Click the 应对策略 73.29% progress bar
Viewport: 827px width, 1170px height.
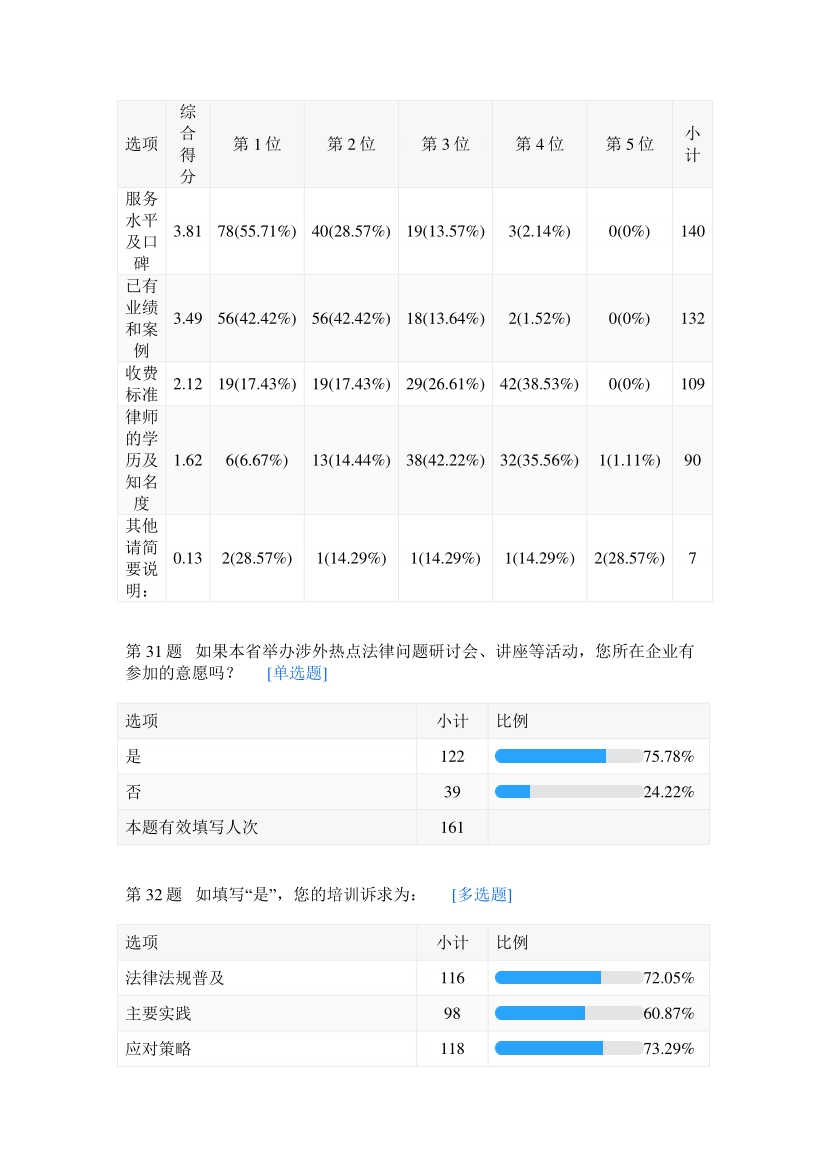[568, 1049]
